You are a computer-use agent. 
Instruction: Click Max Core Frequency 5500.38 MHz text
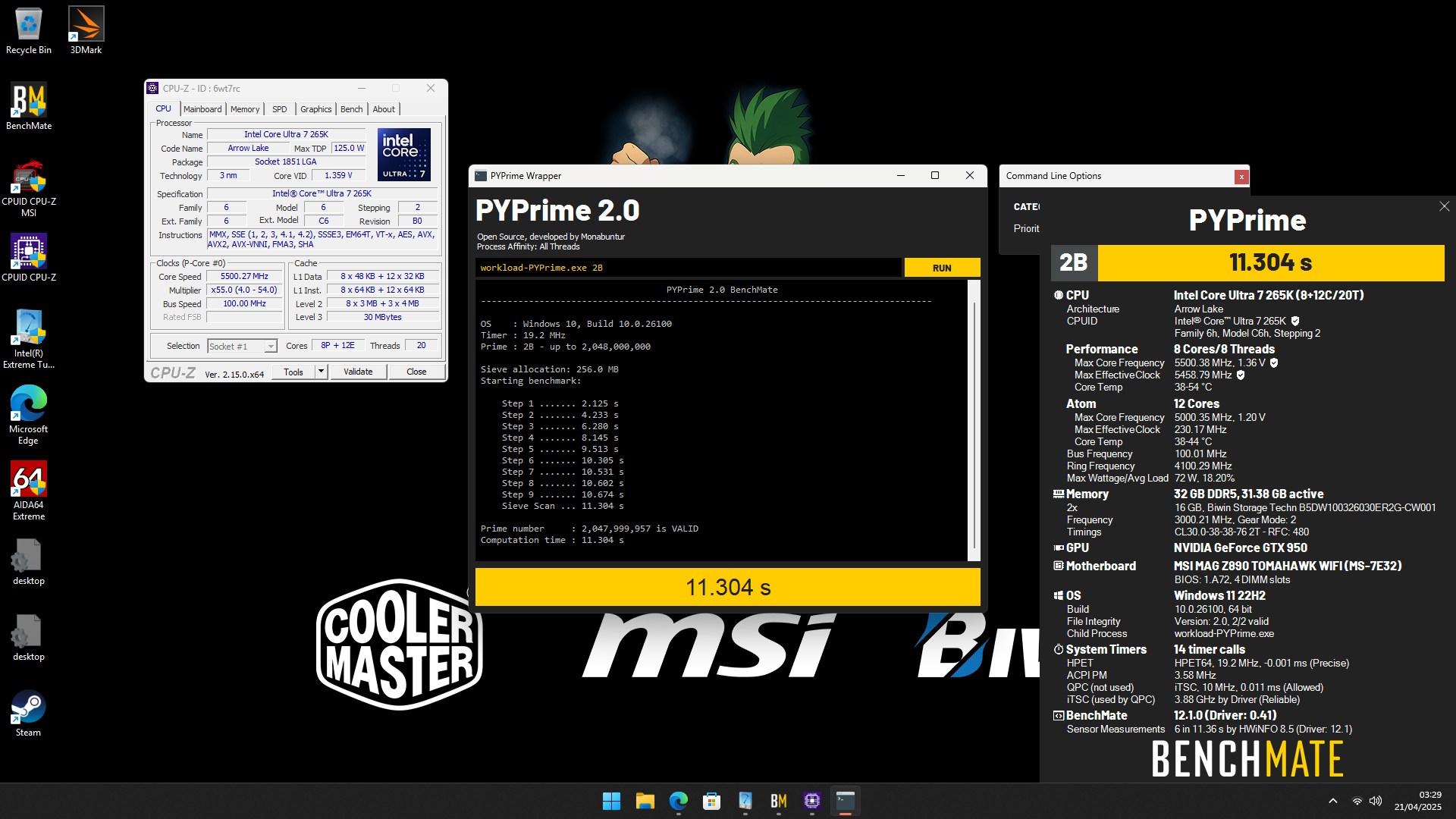(x=1219, y=362)
